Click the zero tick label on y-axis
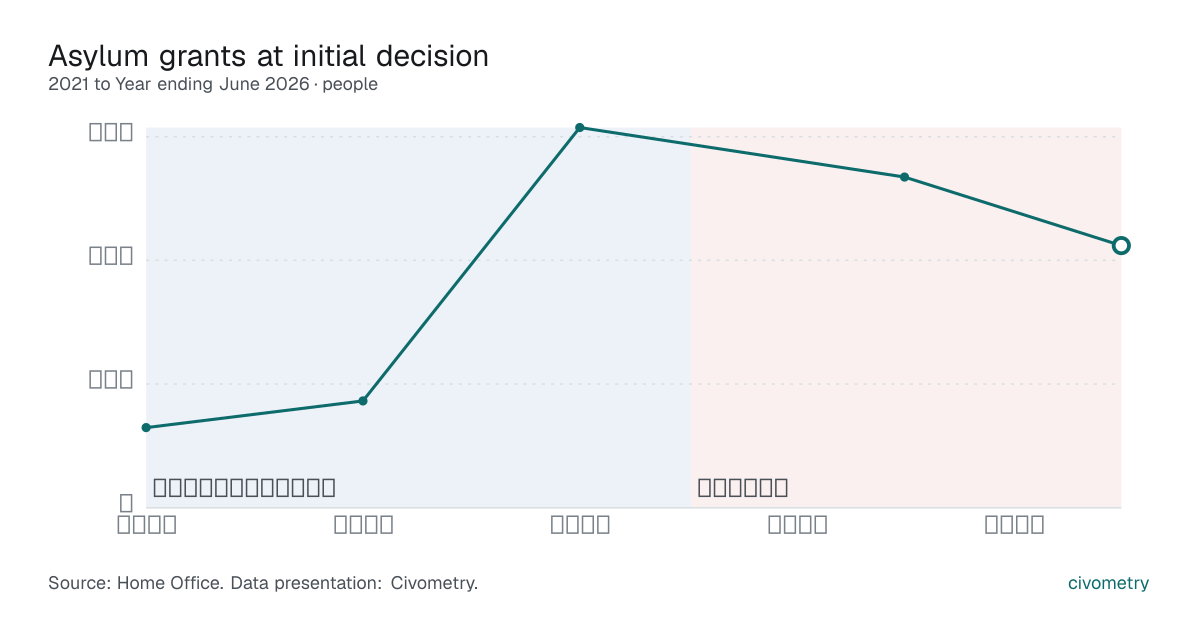 point(127,503)
